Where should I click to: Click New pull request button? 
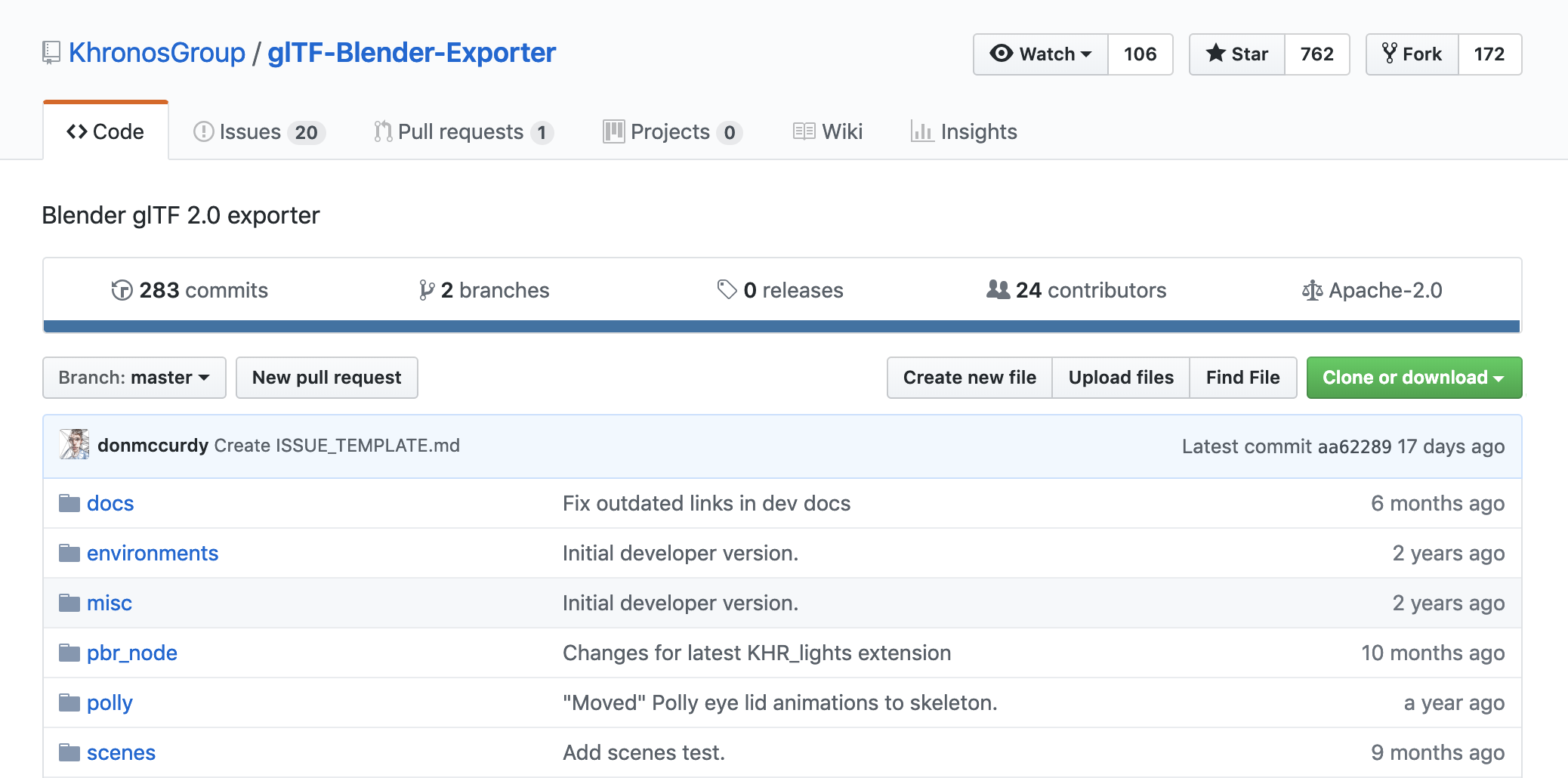tap(327, 378)
